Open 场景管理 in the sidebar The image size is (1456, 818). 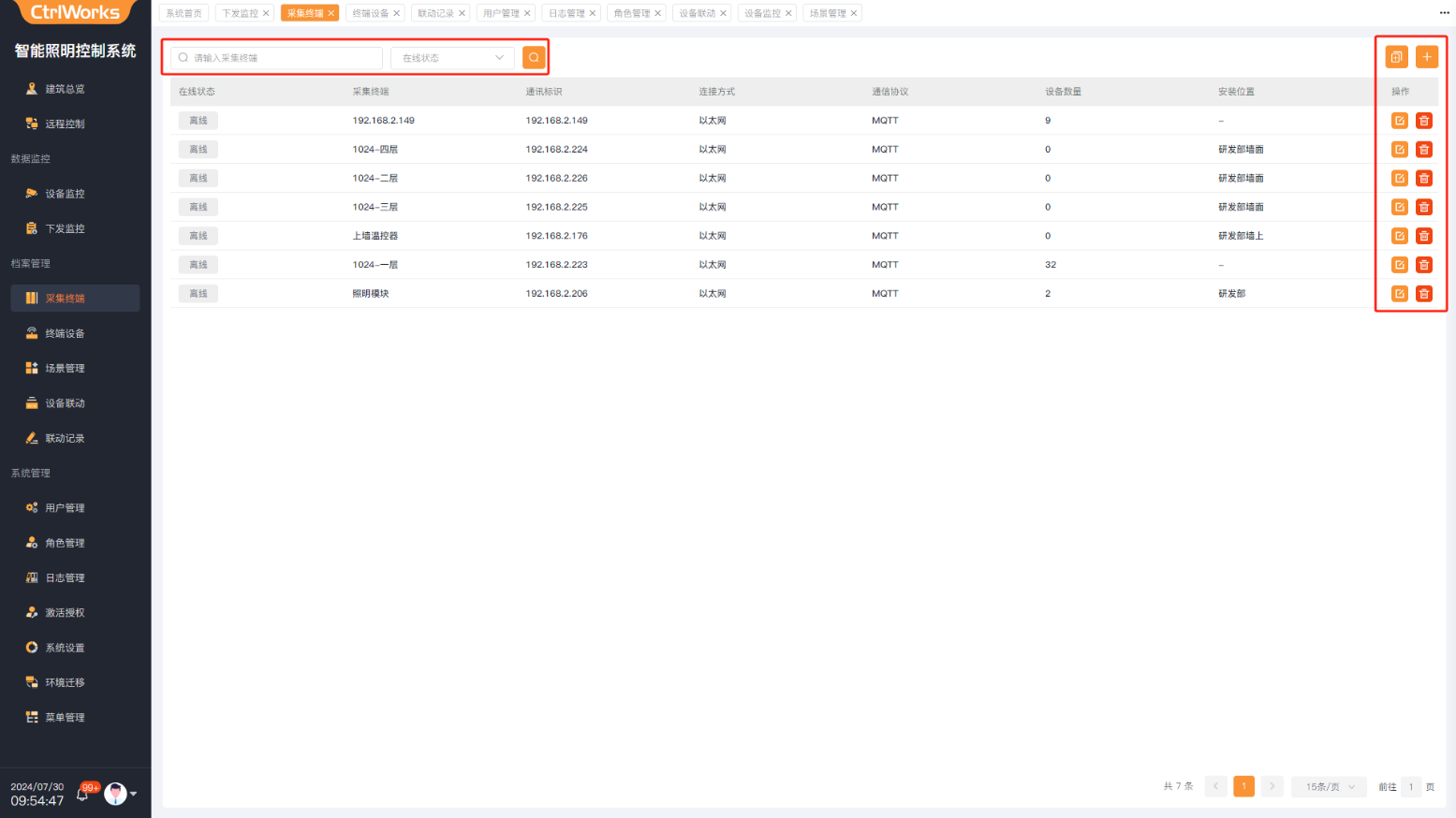pyautogui.click(x=65, y=369)
